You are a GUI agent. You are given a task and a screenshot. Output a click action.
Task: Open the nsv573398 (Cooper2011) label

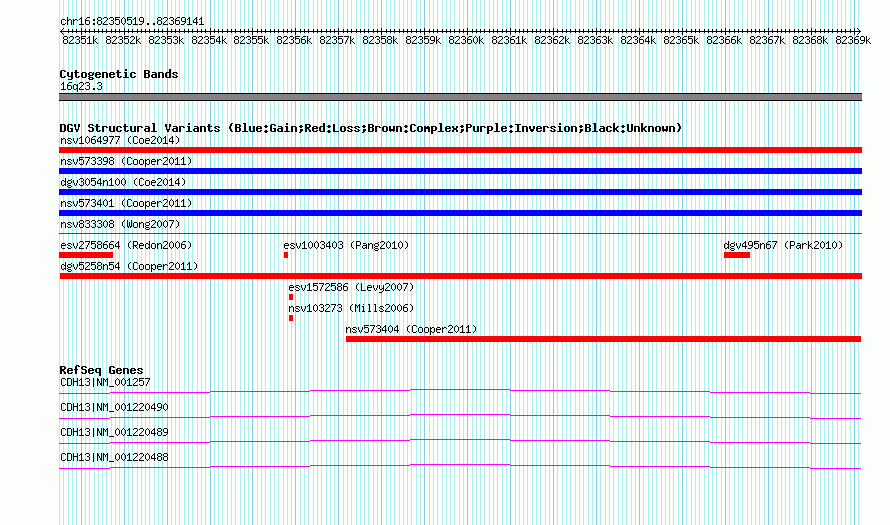126,161
